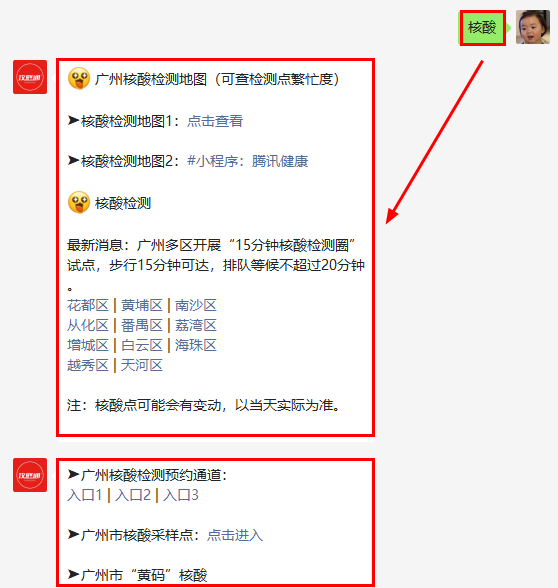This screenshot has width=558, height=588.
Task: Open 点击进入 sampling points link
Action: (x=235, y=535)
